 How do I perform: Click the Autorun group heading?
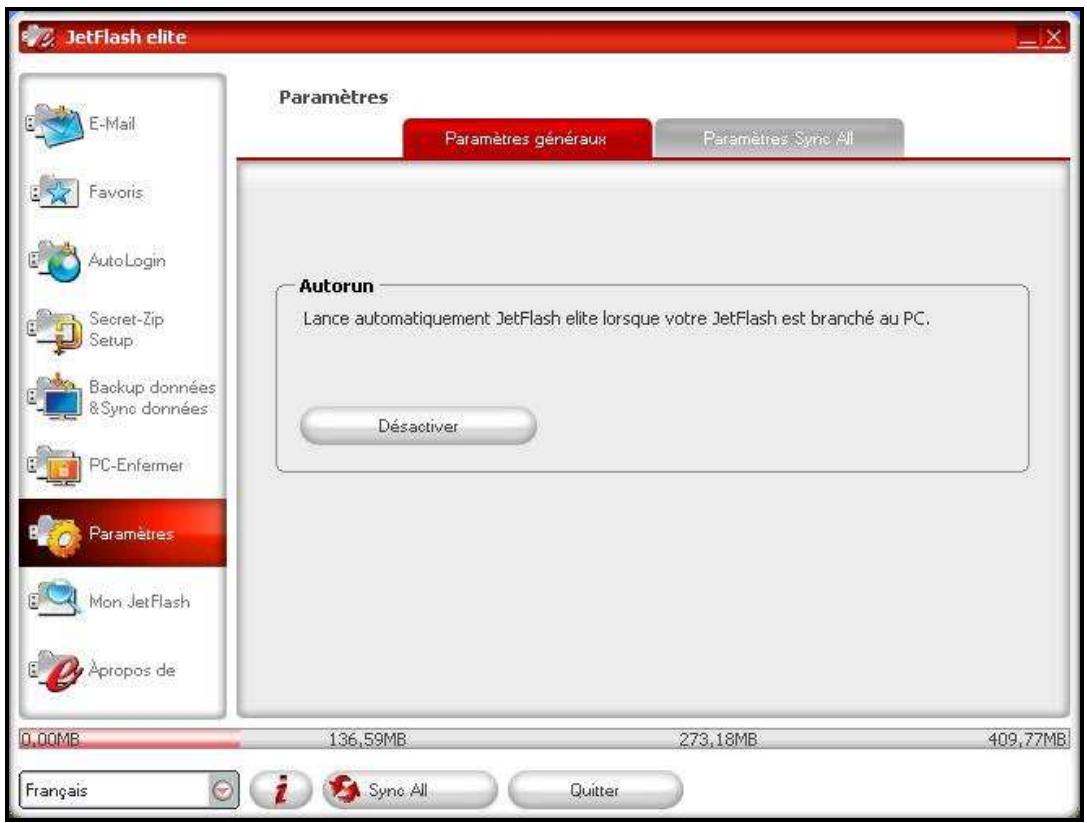(x=336, y=286)
